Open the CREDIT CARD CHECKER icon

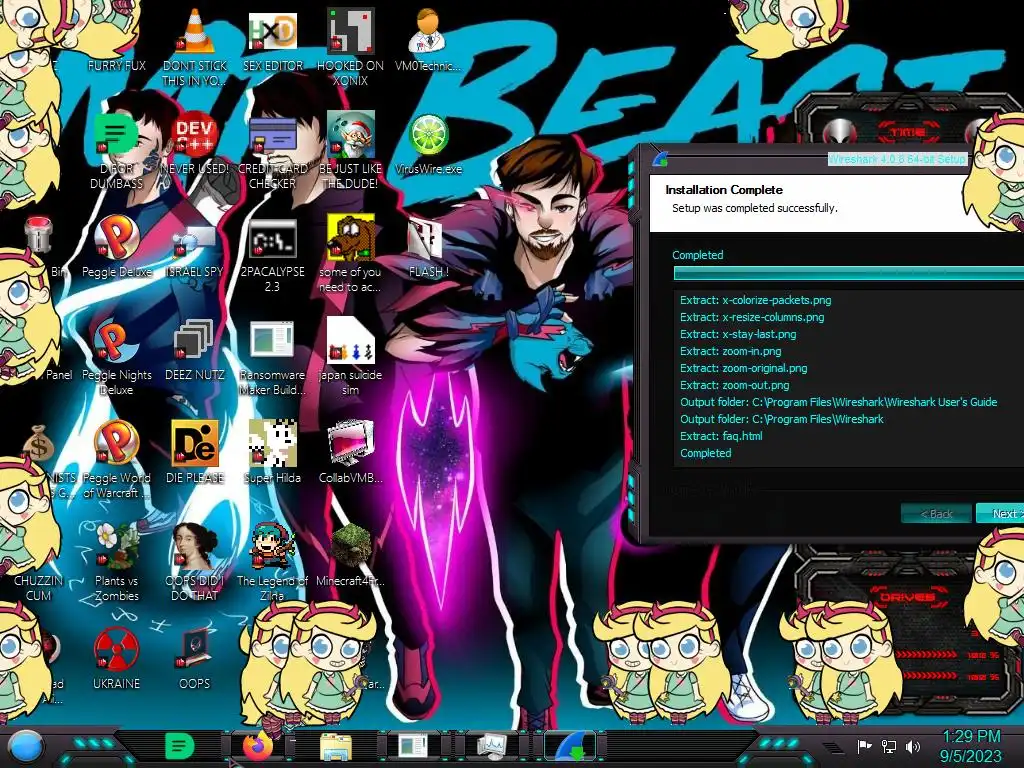click(272, 135)
